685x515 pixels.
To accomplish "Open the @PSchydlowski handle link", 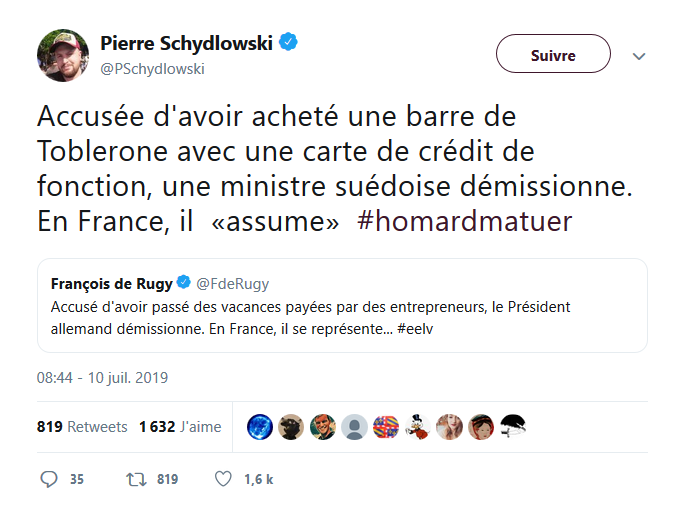I will [152, 68].
